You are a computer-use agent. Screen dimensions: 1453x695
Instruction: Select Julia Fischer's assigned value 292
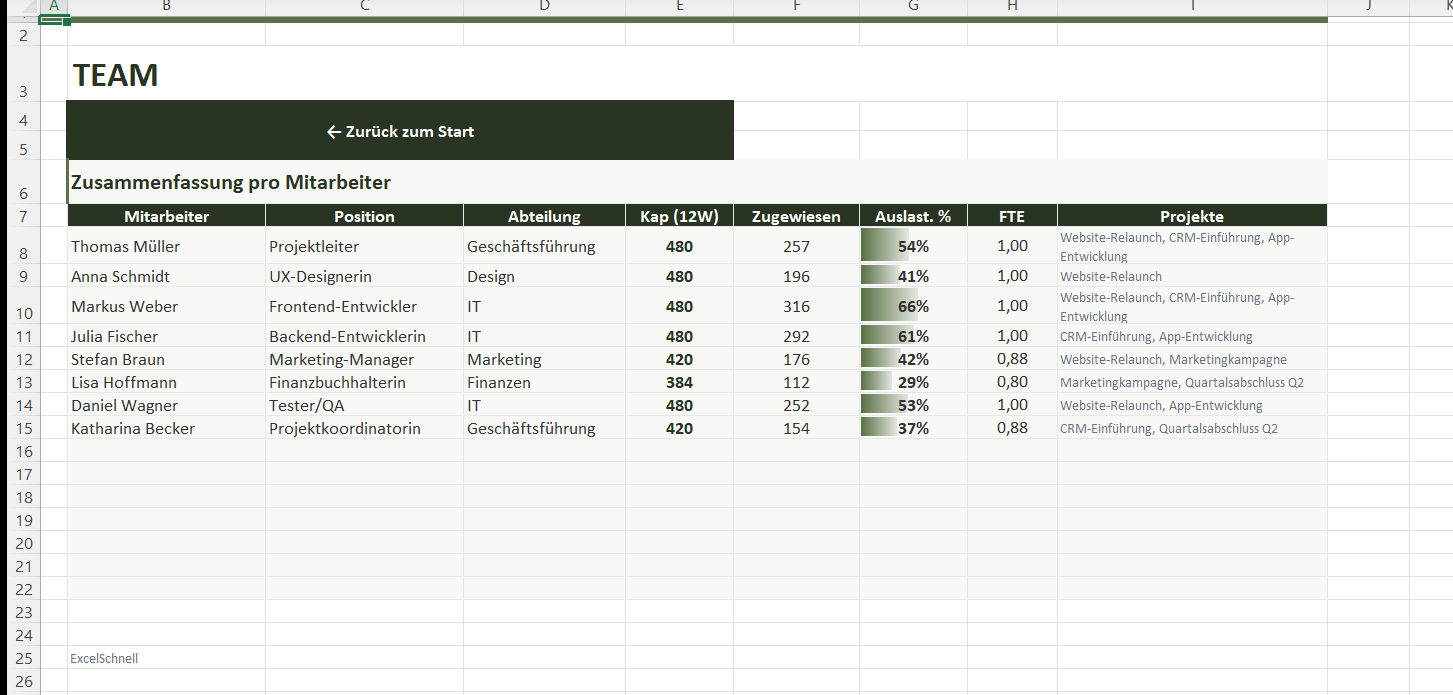pos(796,336)
